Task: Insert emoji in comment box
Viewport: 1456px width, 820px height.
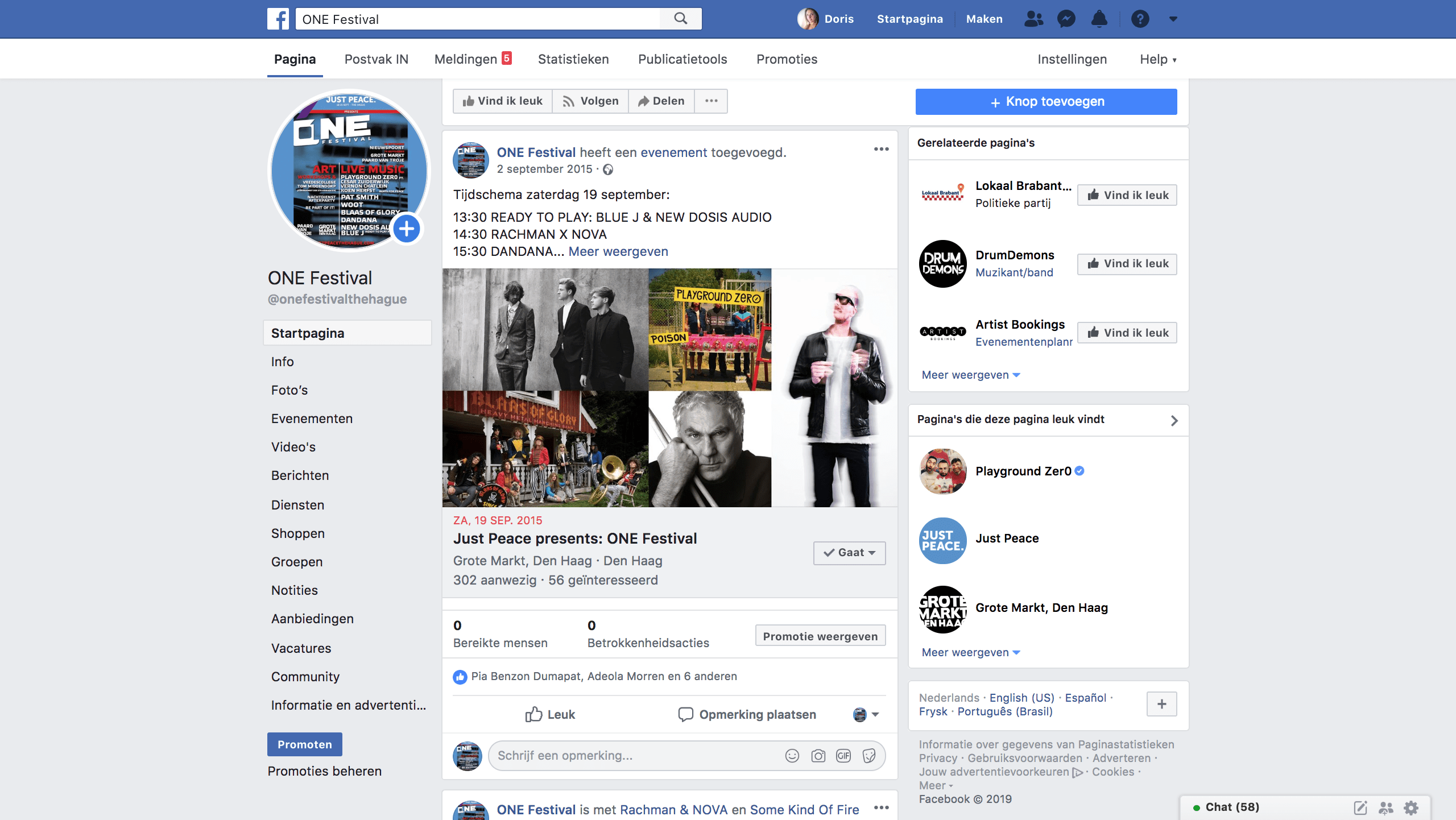Action: click(792, 756)
